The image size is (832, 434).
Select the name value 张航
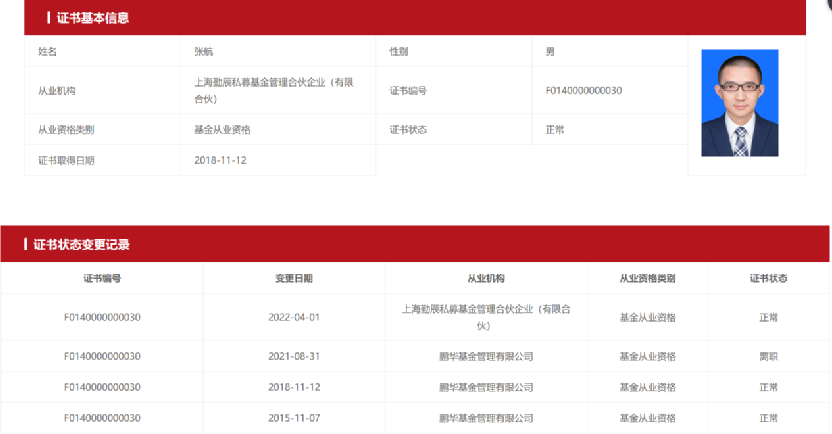tap(204, 51)
